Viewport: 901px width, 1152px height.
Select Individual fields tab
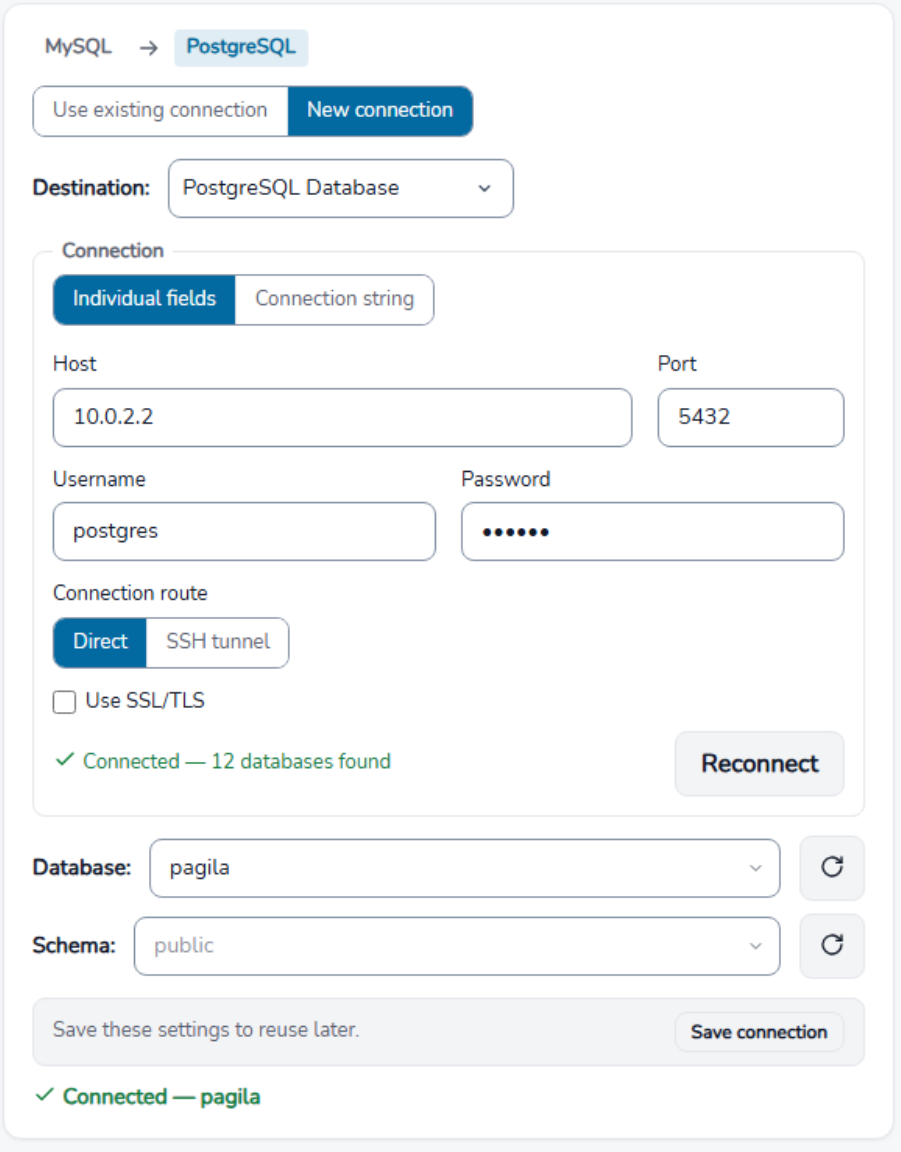coord(144,299)
